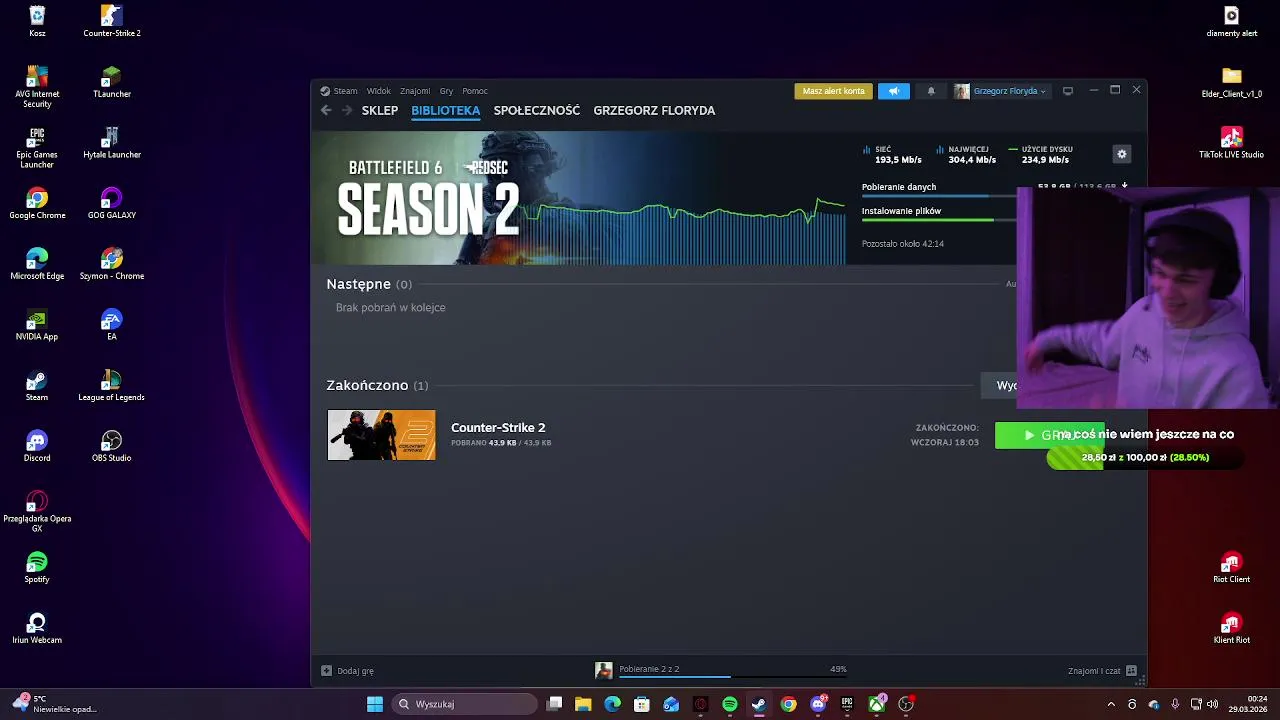
Task: Click the 'Instalowanie plików' progress bar
Action: coord(939,220)
